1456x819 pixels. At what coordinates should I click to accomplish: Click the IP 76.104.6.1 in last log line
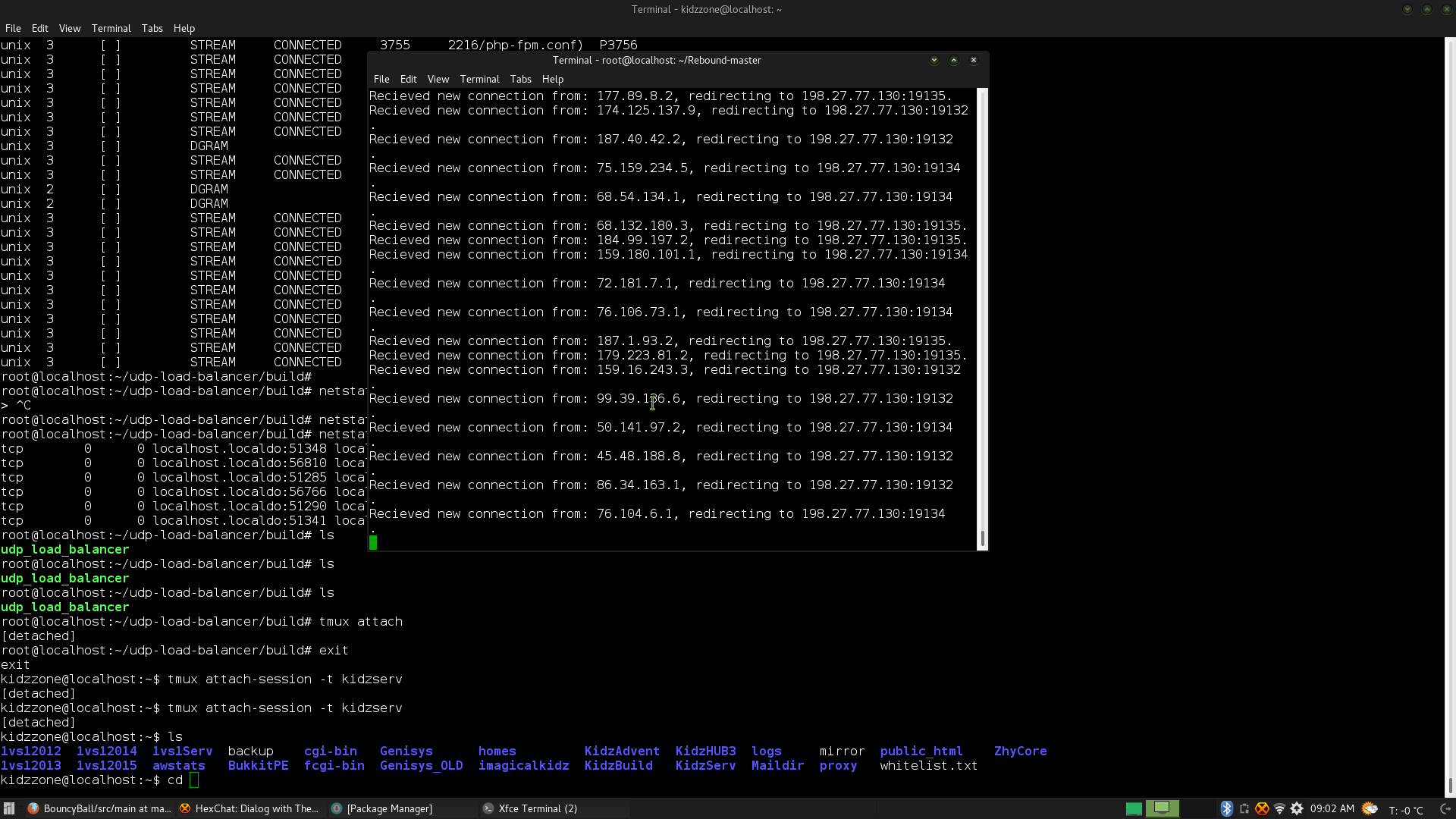(x=635, y=513)
